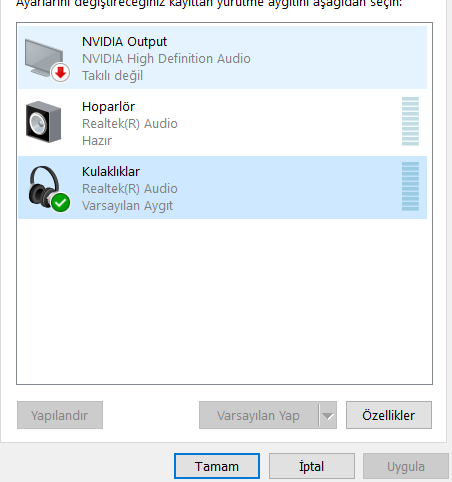Click the Varsayılan Yap button
This screenshot has height=482, width=452.
tap(259, 415)
